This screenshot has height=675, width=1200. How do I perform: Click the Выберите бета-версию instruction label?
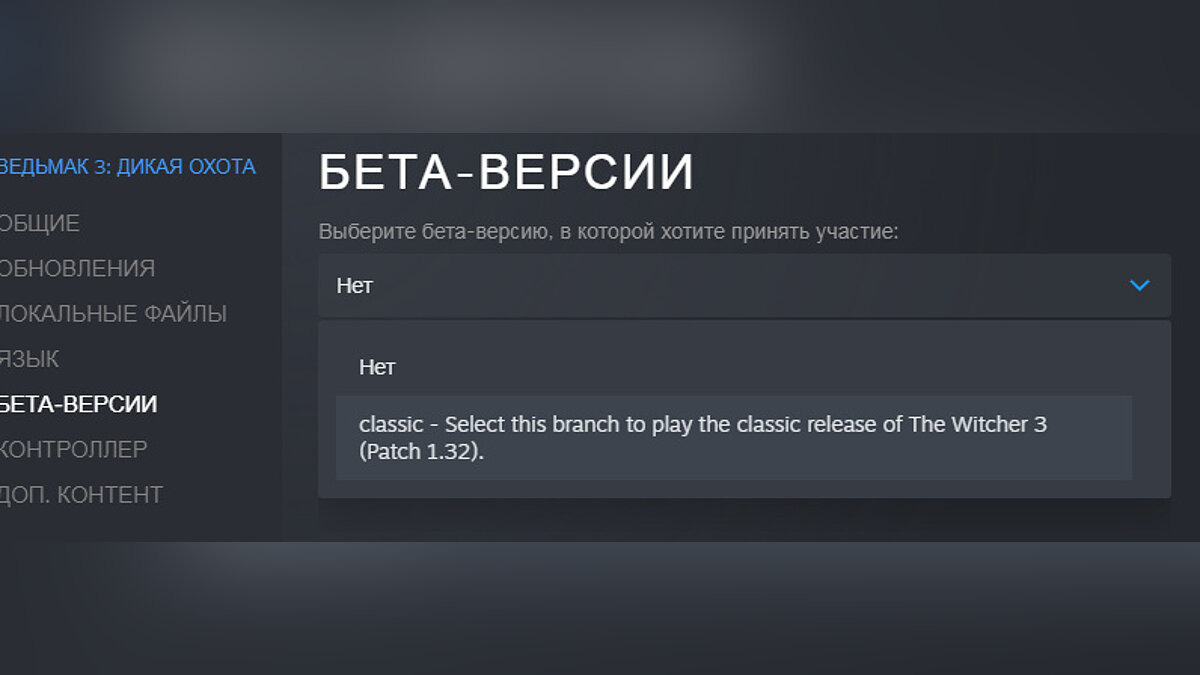coord(608,232)
